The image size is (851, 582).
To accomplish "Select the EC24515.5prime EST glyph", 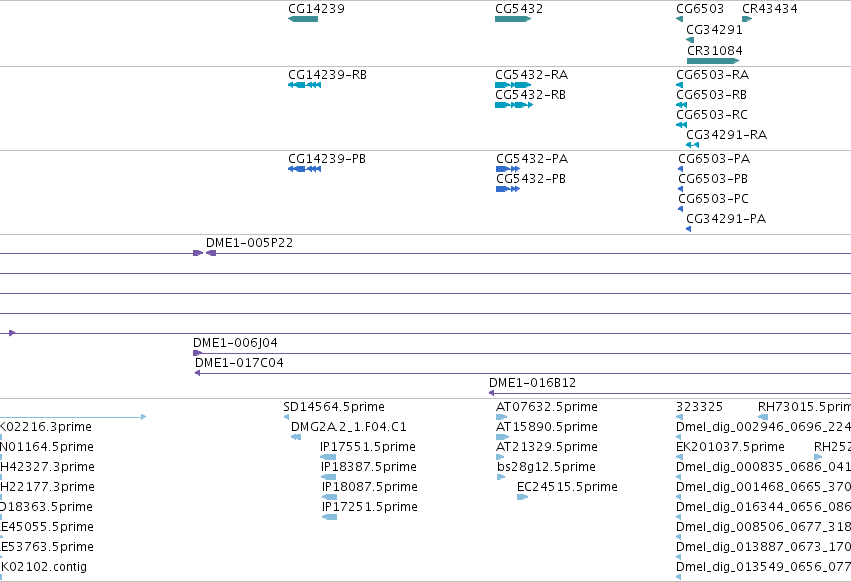I will [523, 497].
